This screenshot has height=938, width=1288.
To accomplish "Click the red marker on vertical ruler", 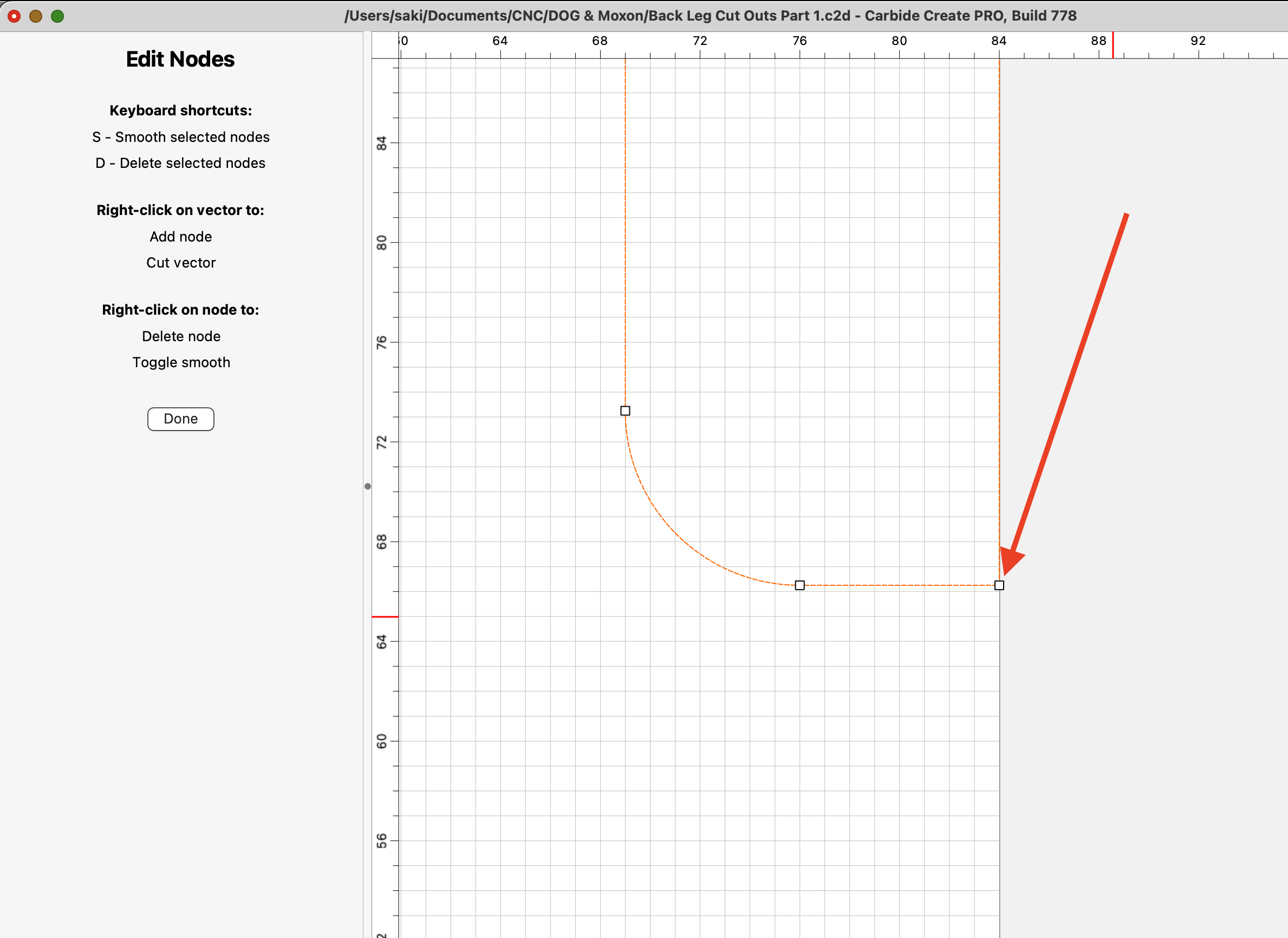I will 385,617.
